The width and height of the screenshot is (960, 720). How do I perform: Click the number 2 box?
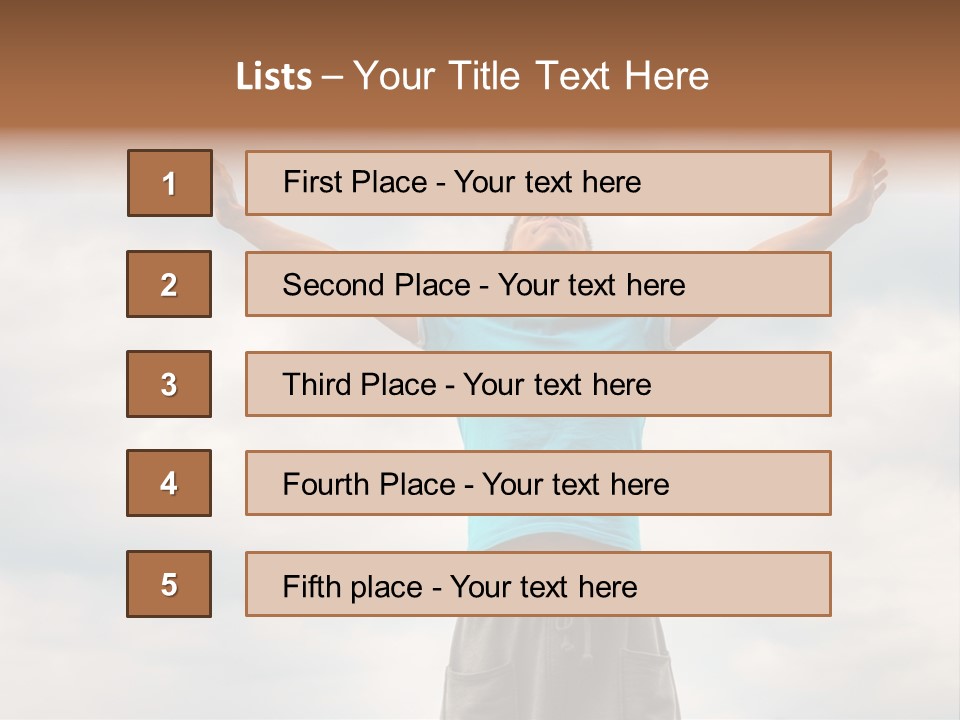(x=169, y=284)
